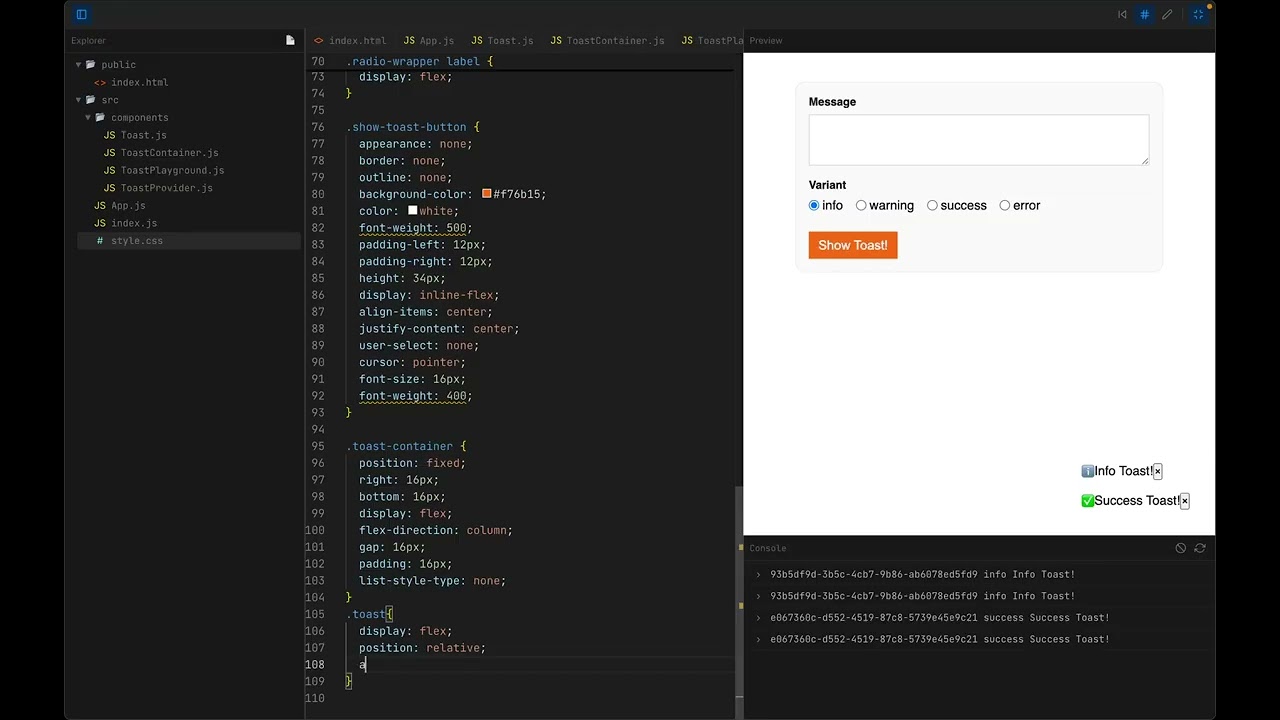The width and height of the screenshot is (1280, 720).
Task: Open App.js in the Explorer tree
Action: tap(128, 206)
